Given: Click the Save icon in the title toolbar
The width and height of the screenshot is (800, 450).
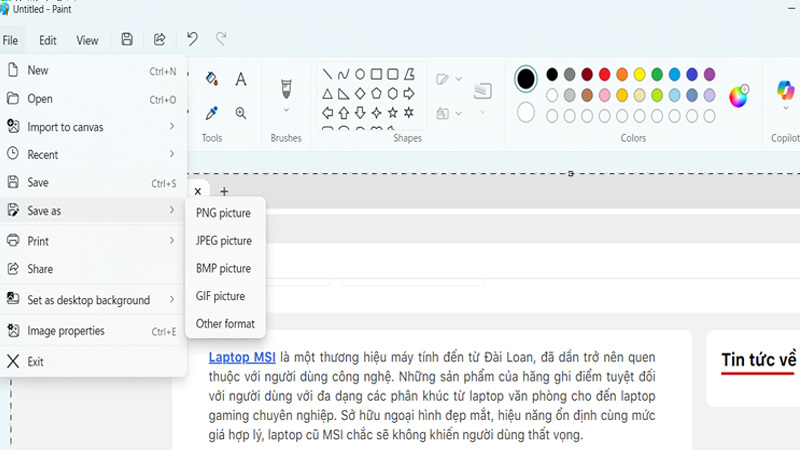Looking at the screenshot, I should click(x=127, y=39).
